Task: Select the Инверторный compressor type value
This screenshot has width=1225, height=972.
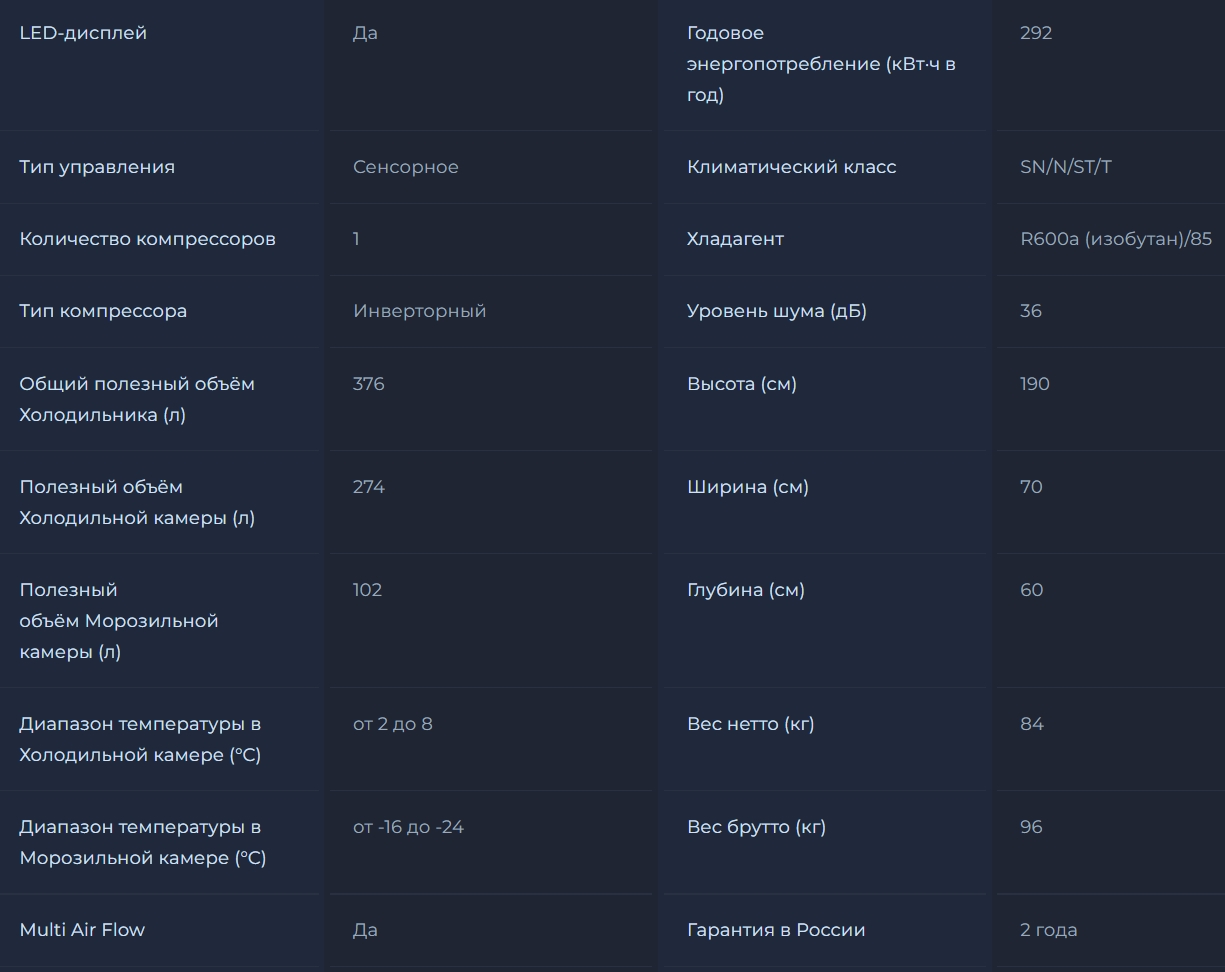Action: tap(420, 311)
